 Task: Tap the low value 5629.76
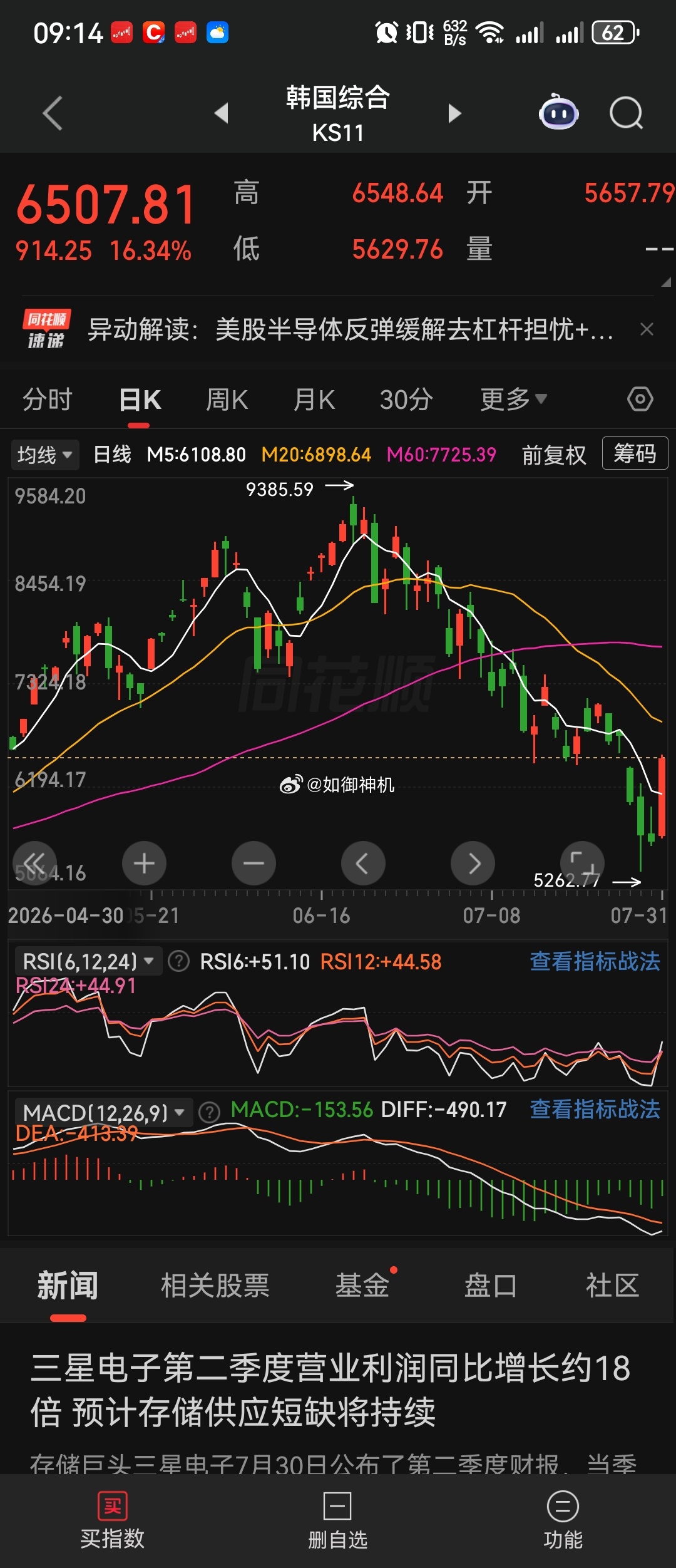coord(397,249)
